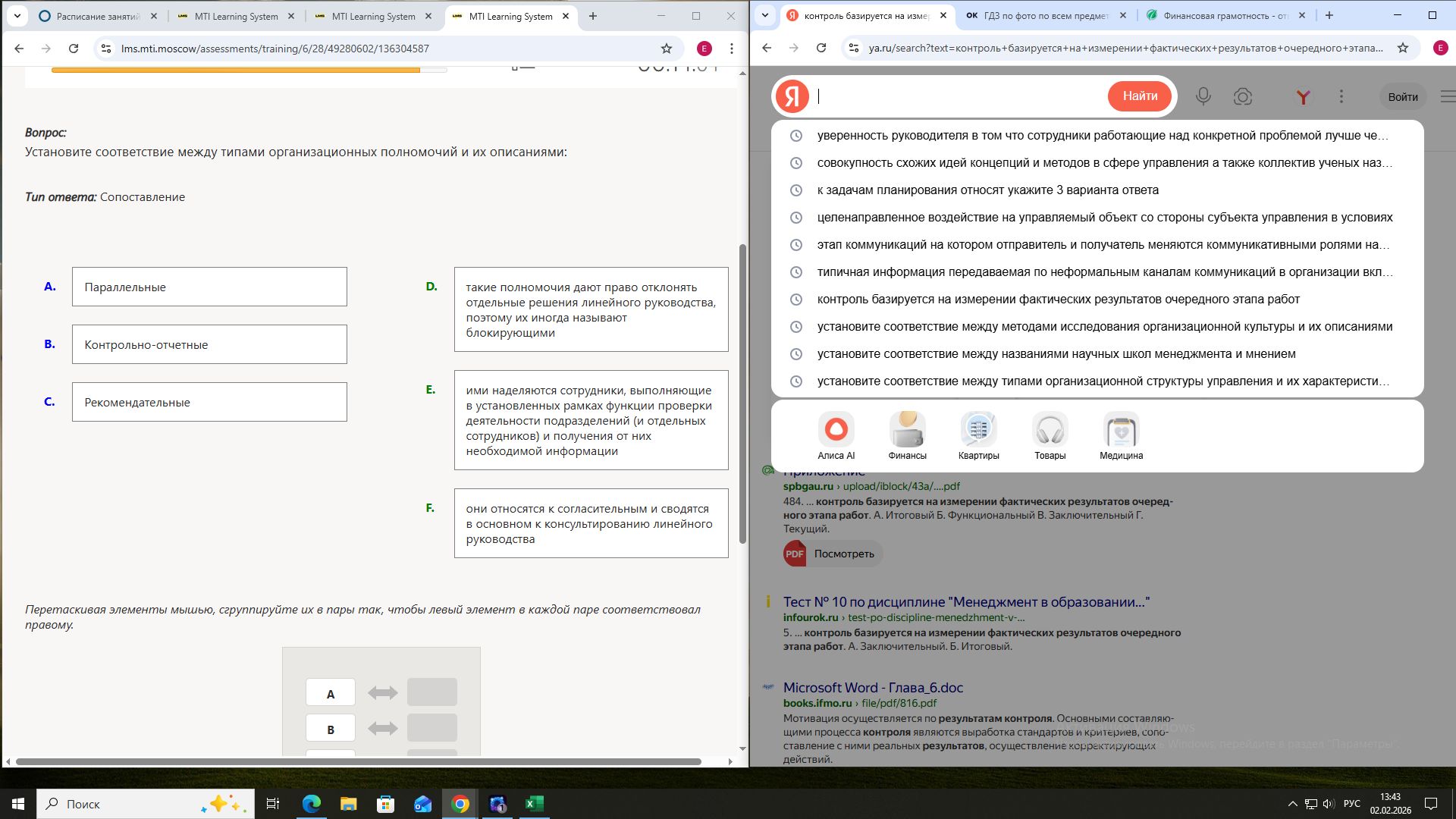Screen dimensions: 1456x819
Task: Click the Параллельные option box
Action: pos(209,287)
